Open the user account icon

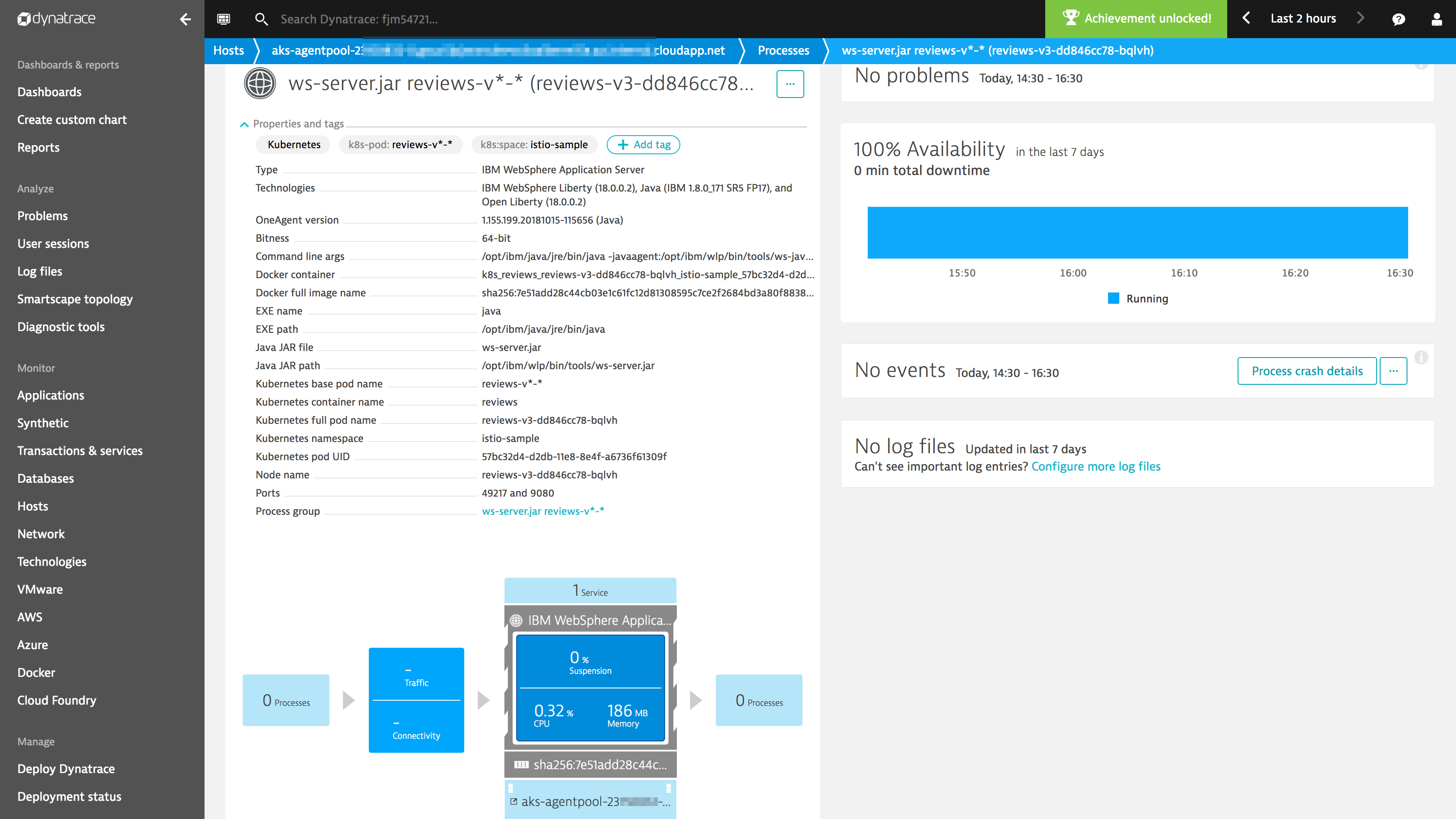click(1436, 19)
